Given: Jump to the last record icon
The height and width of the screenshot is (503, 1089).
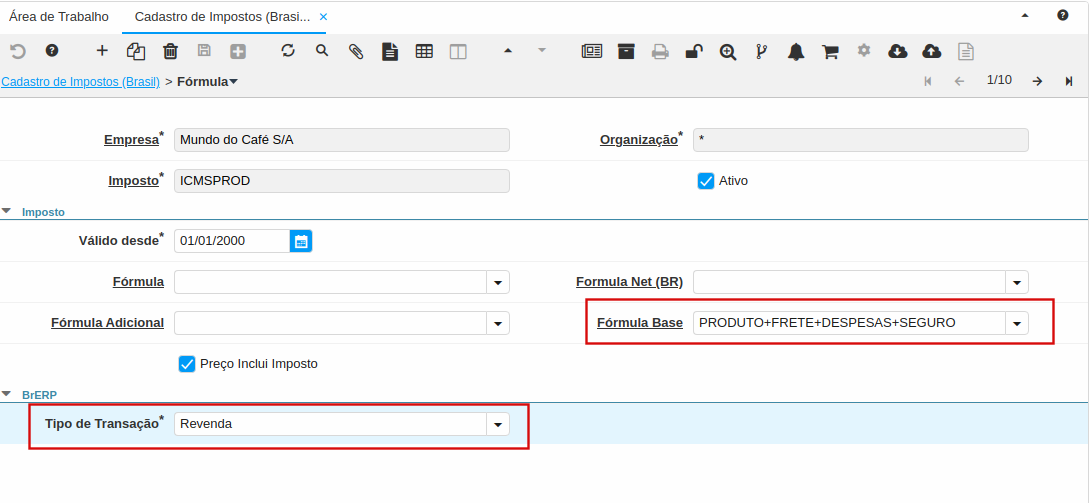Looking at the screenshot, I should tap(1069, 81).
